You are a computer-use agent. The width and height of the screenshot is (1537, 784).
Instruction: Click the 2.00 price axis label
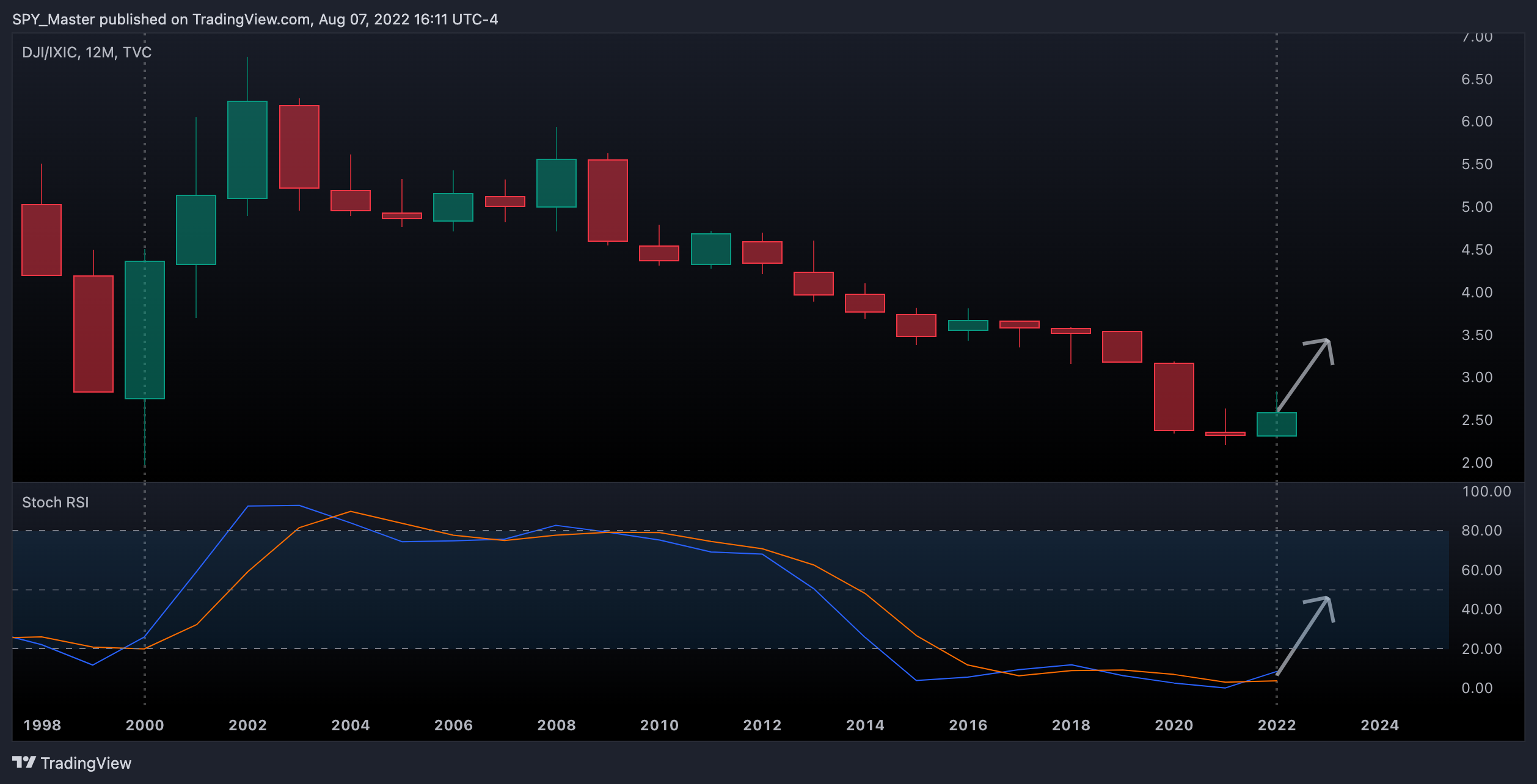1477,463
